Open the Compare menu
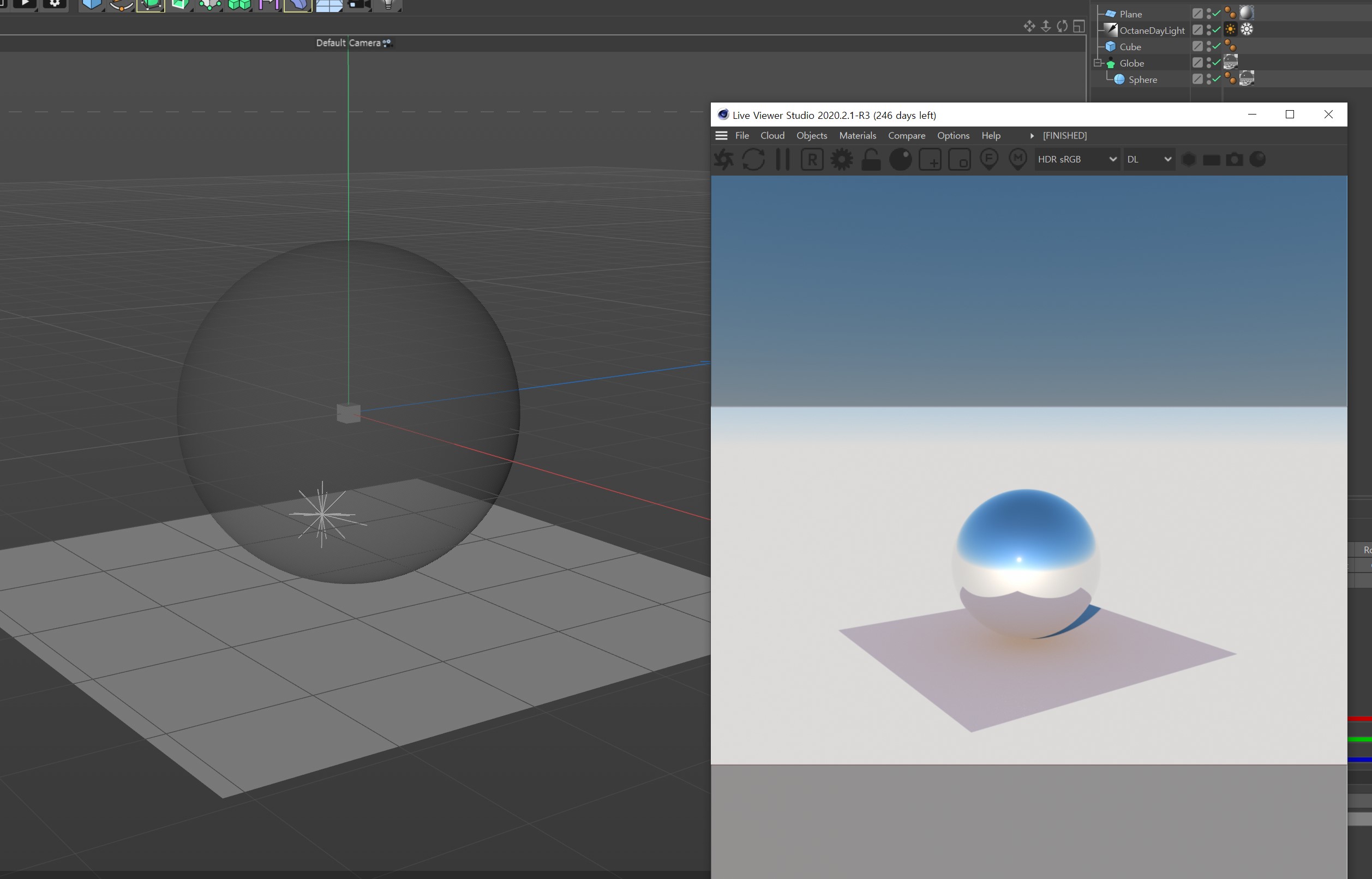Viewport: 1372px width, 879px height. click(x=907, y=135)
